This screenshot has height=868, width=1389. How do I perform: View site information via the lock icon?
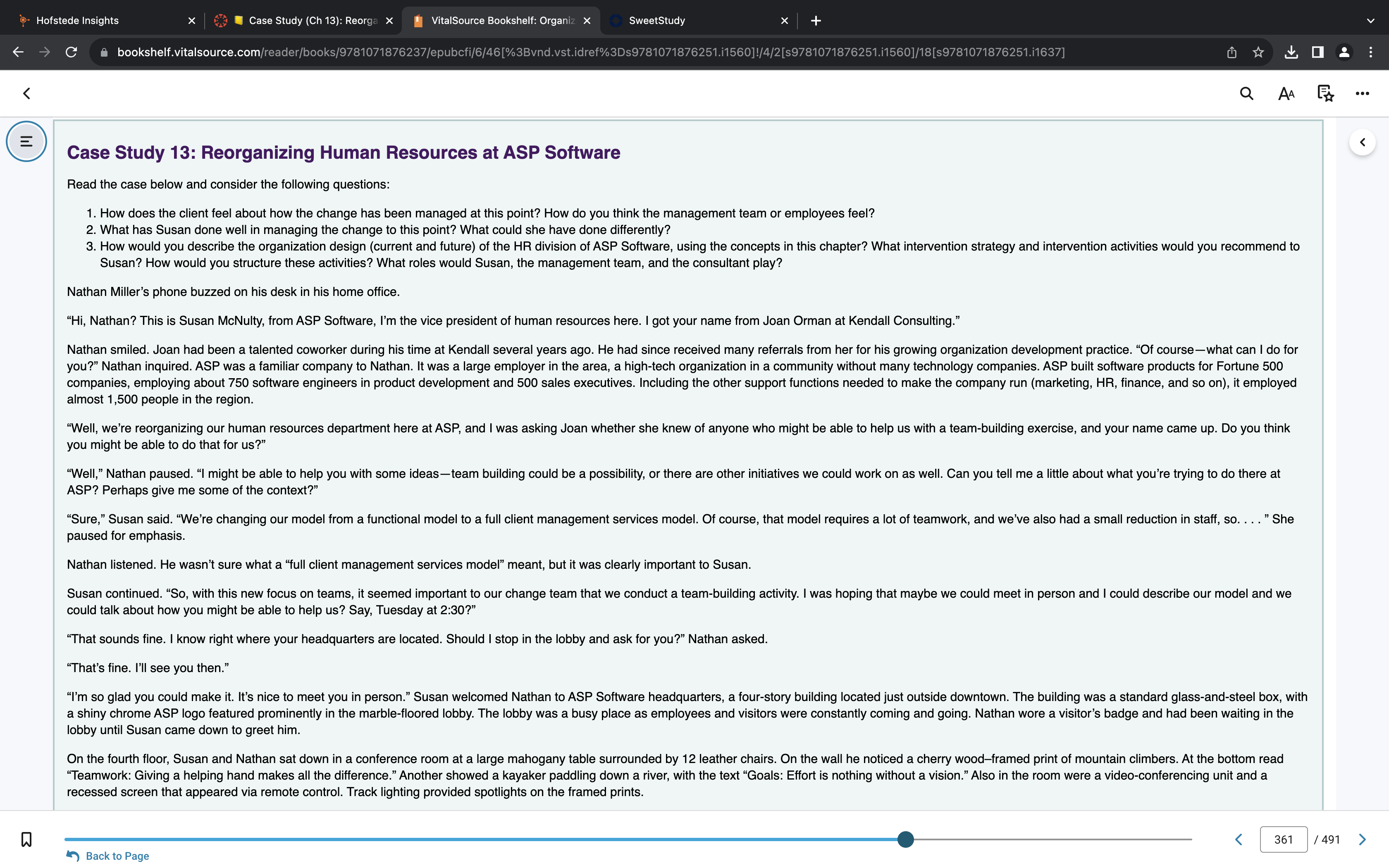coord(104,52)
